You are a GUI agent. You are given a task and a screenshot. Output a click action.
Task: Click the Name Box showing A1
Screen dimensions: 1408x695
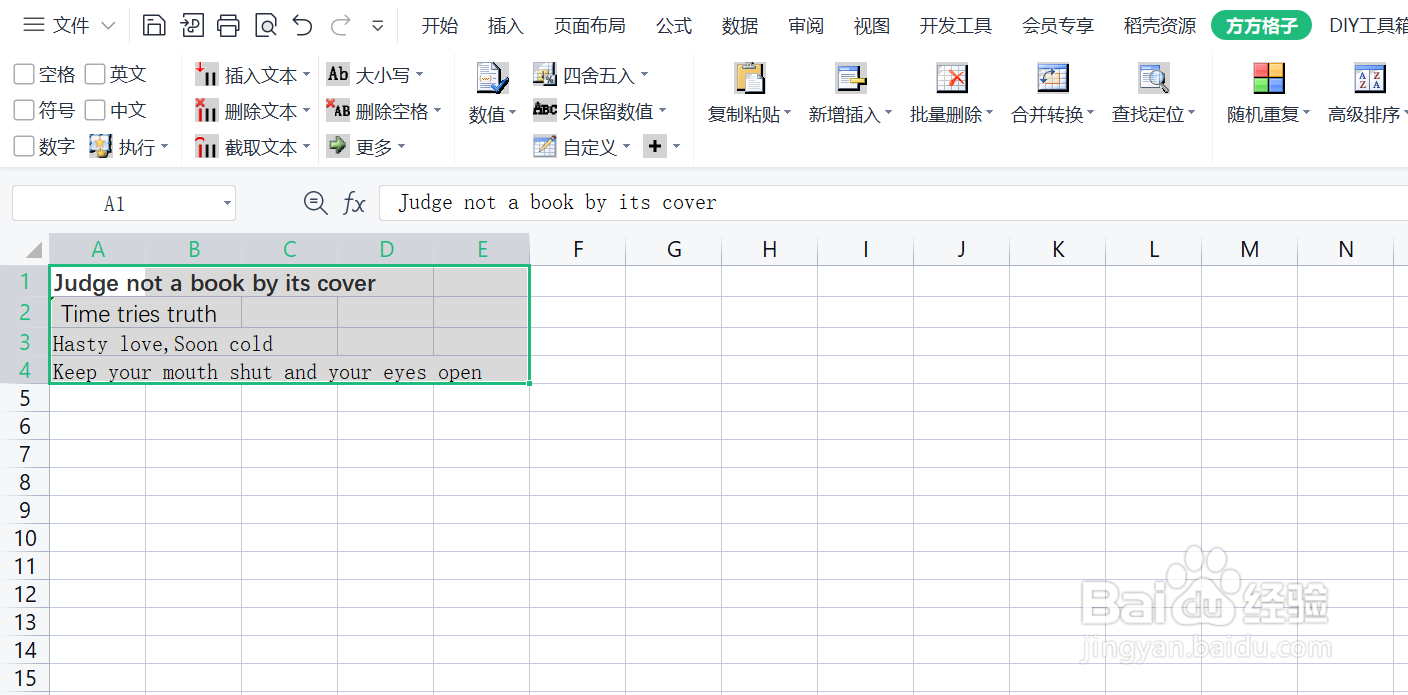click(114, 204)
